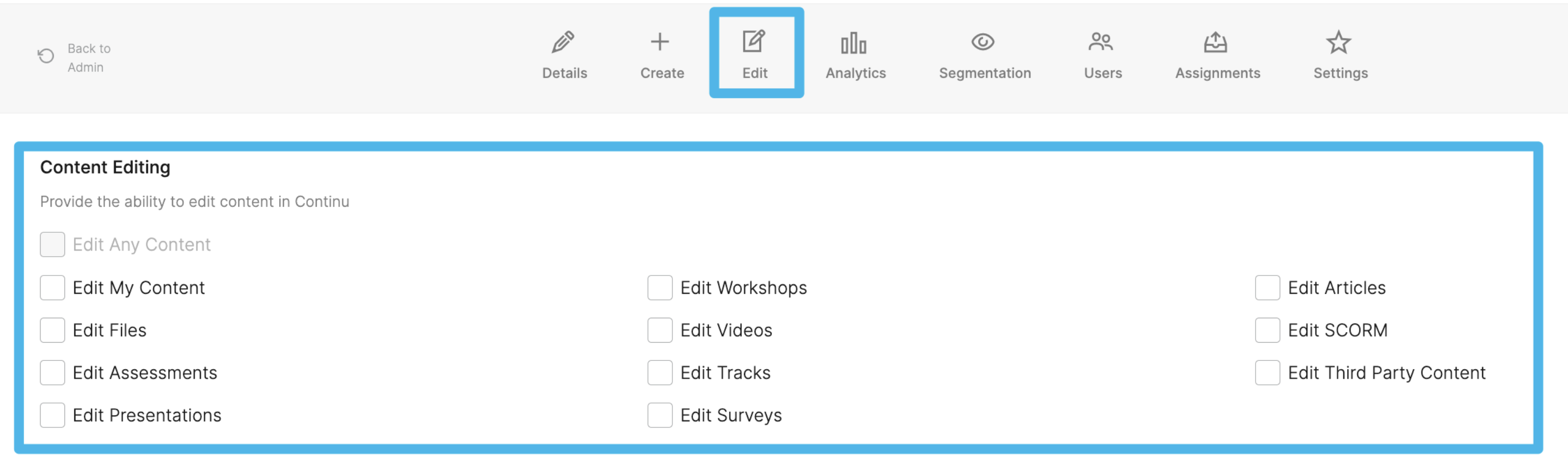Open the Analytics bar chart icon
Viewport: 1568px width, 469px height.
click(x=853, y=43)
